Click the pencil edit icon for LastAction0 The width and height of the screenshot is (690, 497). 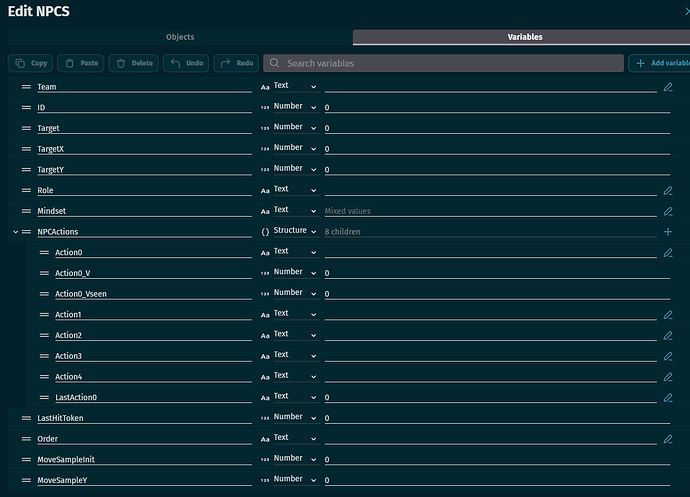[x=668, y=398]
